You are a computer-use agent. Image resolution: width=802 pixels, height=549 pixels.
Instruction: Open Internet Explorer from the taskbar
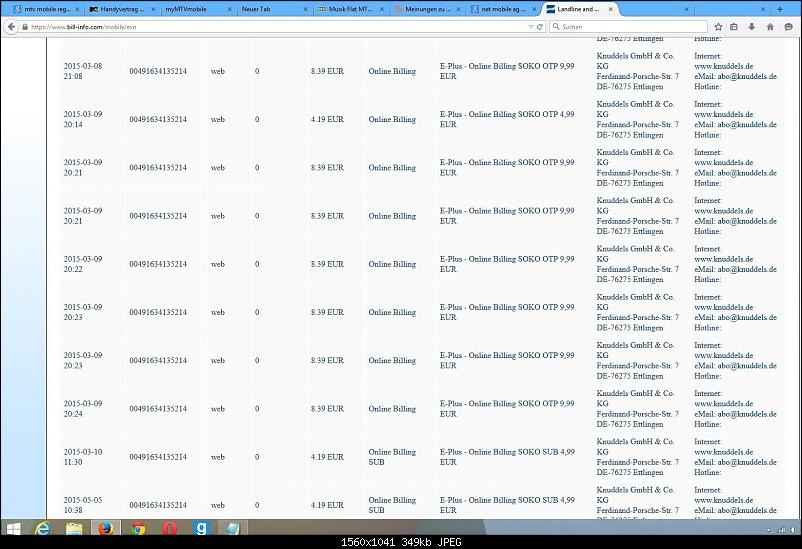(45, 529)
